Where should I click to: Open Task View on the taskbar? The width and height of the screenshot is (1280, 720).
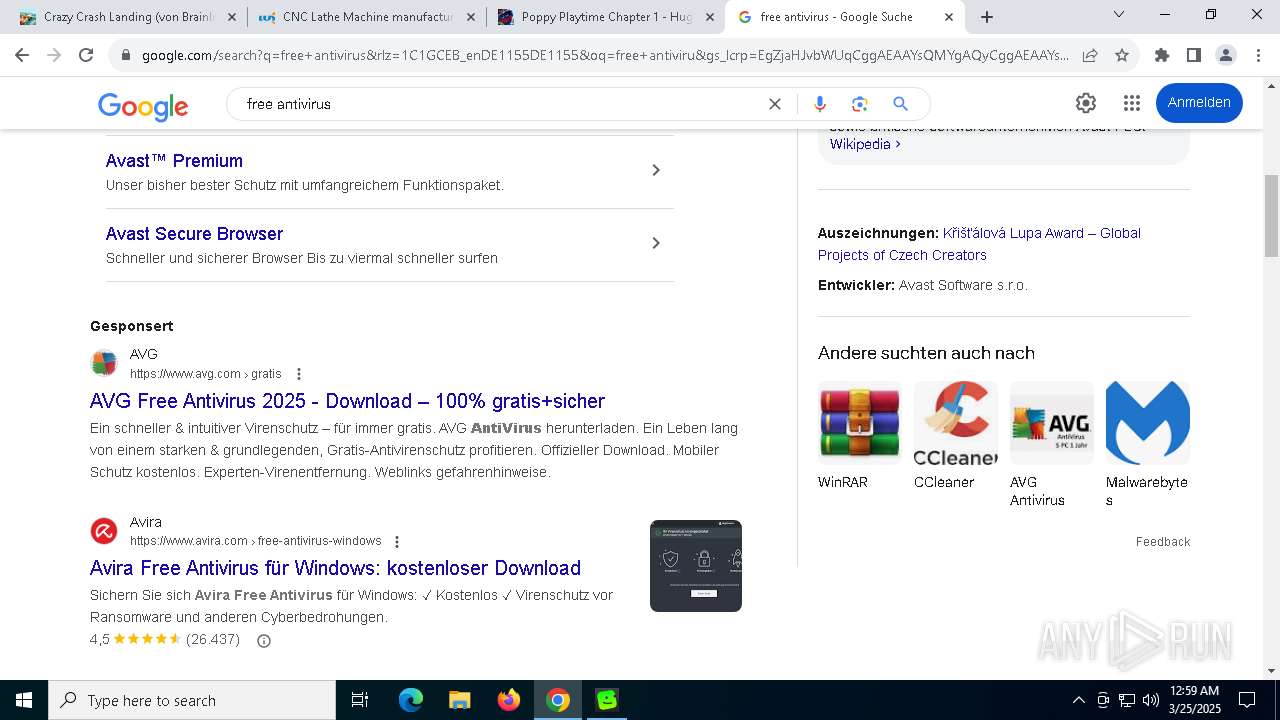(x=360, y=700)
